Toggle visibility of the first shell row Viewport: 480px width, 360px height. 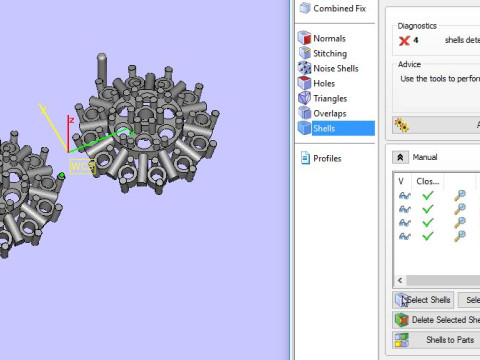pos(405,196)
